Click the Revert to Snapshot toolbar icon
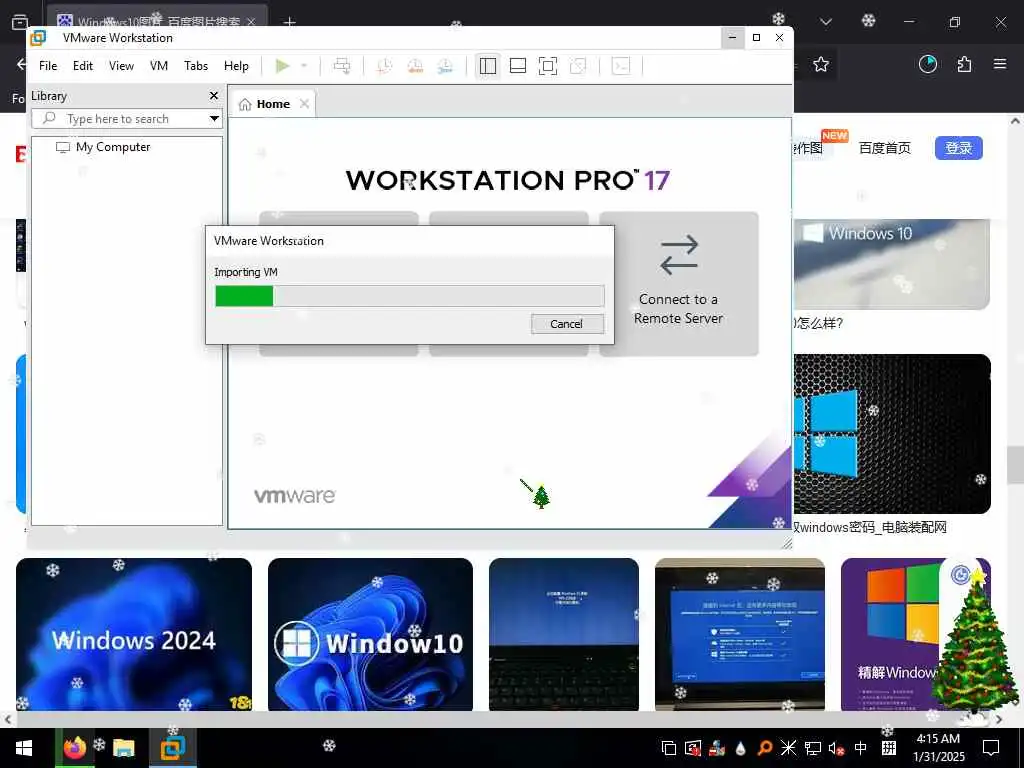 (415, 66)
